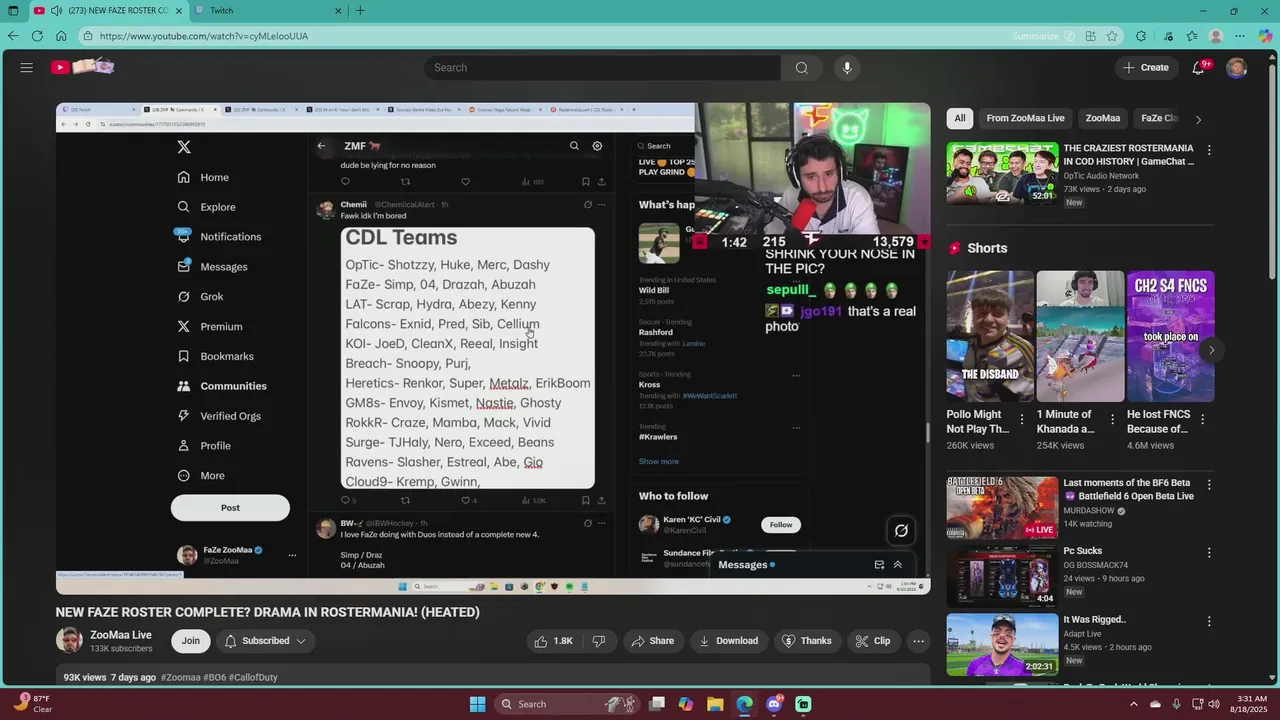Open the ZooMaa Live channel avatar
This screenshot has height=720, width=1280.
coord(69,641)
